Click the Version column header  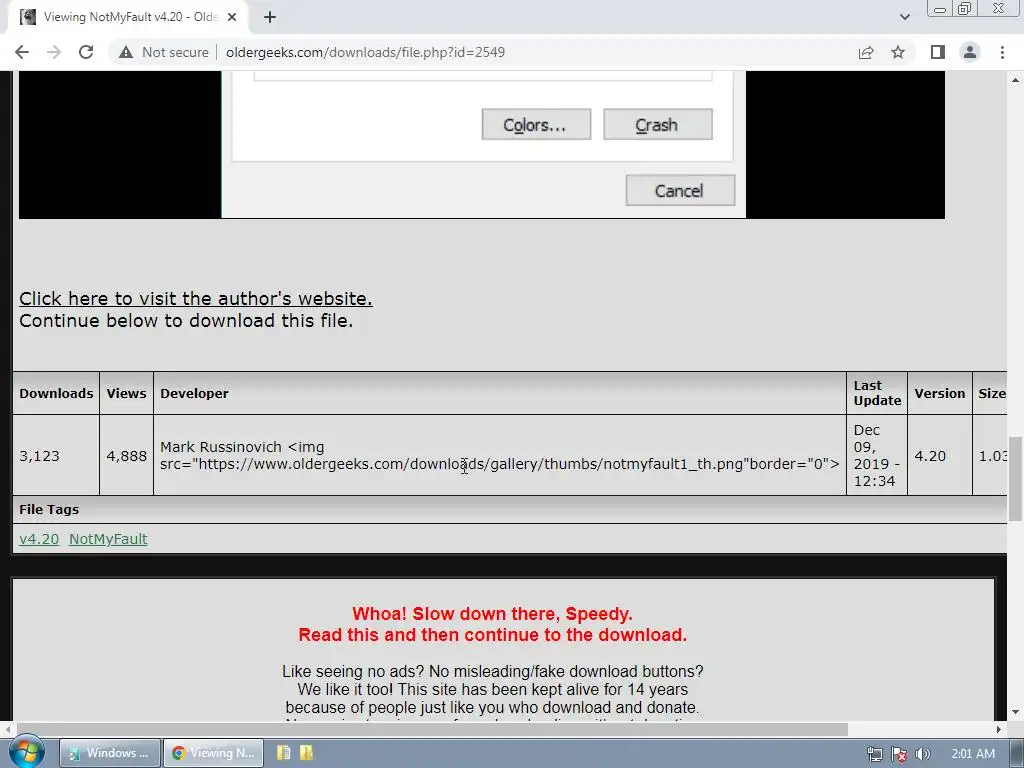point(940,393)
